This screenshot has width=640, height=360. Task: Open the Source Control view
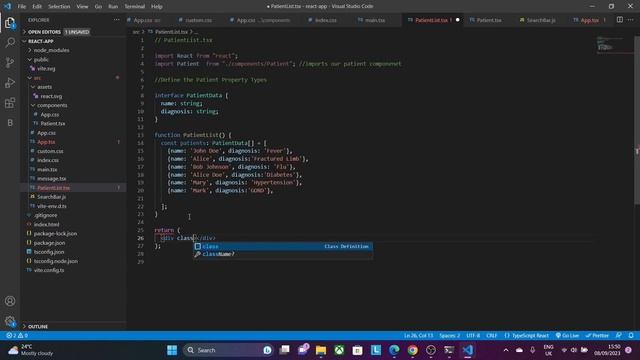(10, 62)
